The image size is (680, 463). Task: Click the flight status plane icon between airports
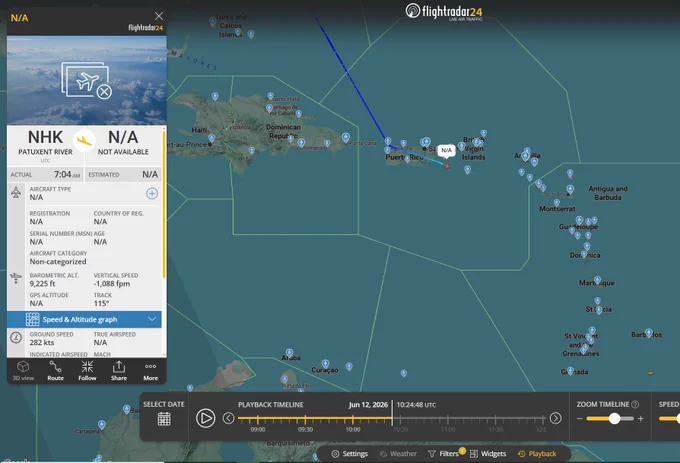click(x=84, y=140)
